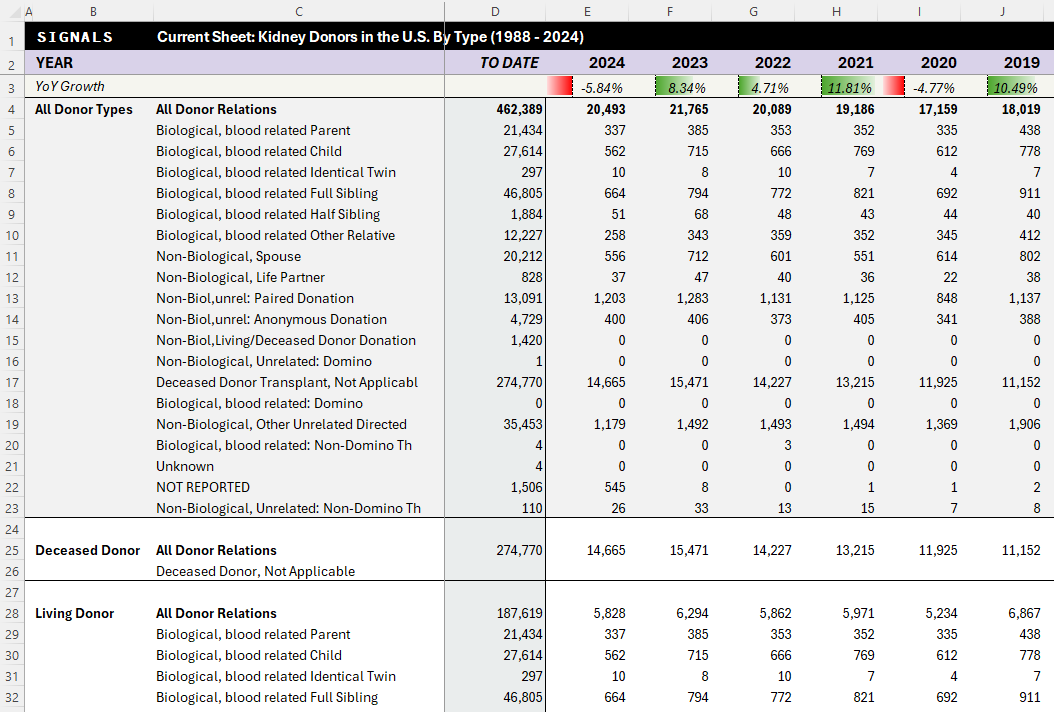
Task: Select the YoY Growth label
Action: [x=70, y=86]
